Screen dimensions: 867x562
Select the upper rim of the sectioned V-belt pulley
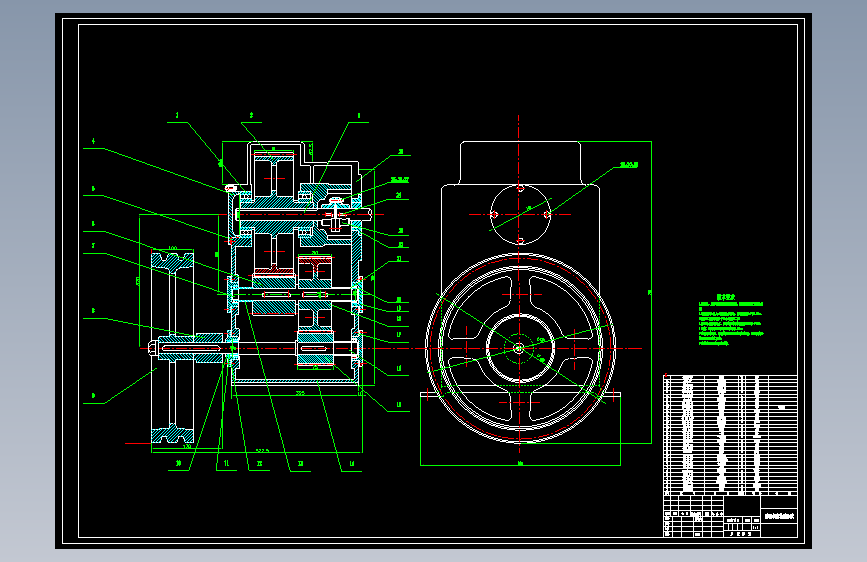173,261
